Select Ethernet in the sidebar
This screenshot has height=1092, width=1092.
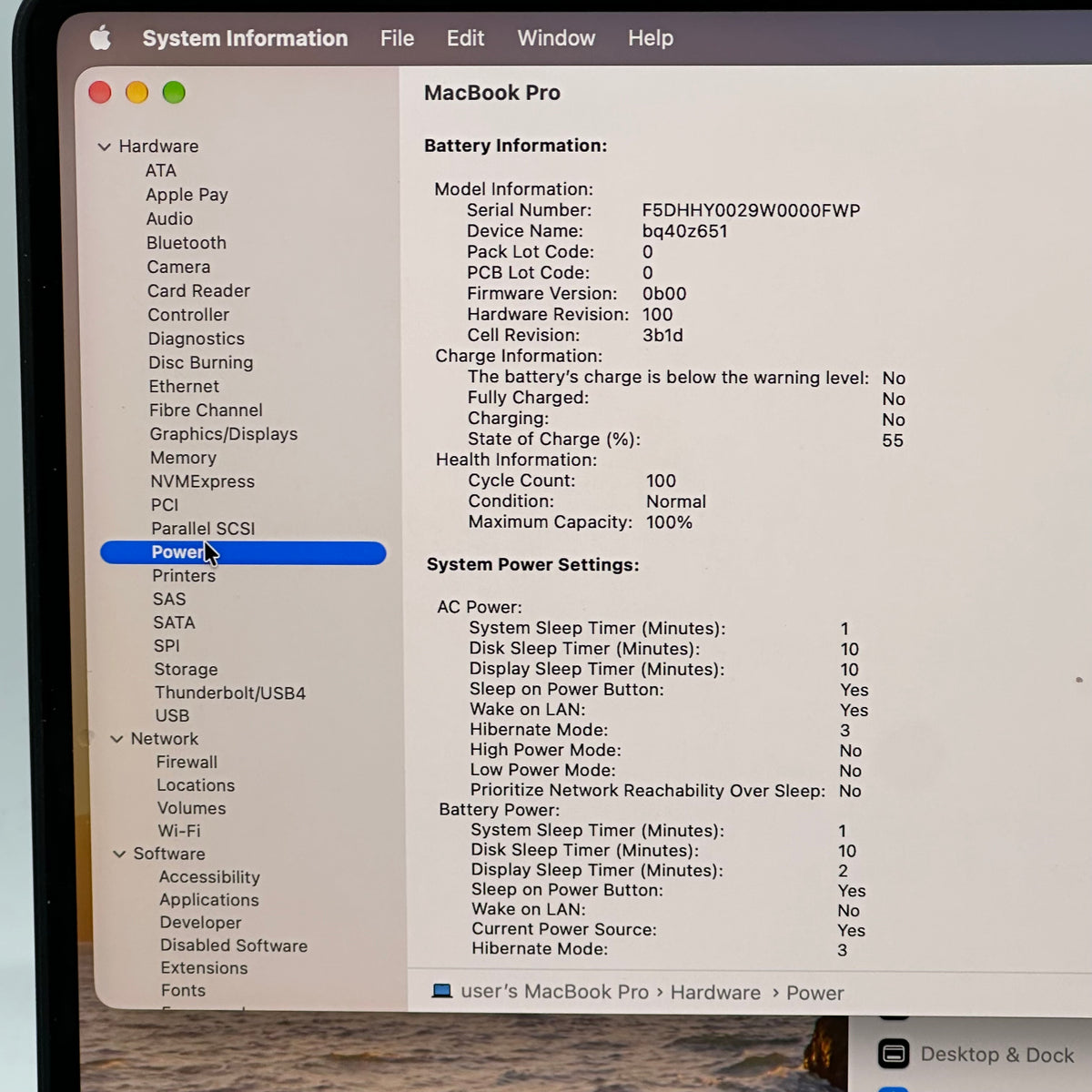point(184,386)
